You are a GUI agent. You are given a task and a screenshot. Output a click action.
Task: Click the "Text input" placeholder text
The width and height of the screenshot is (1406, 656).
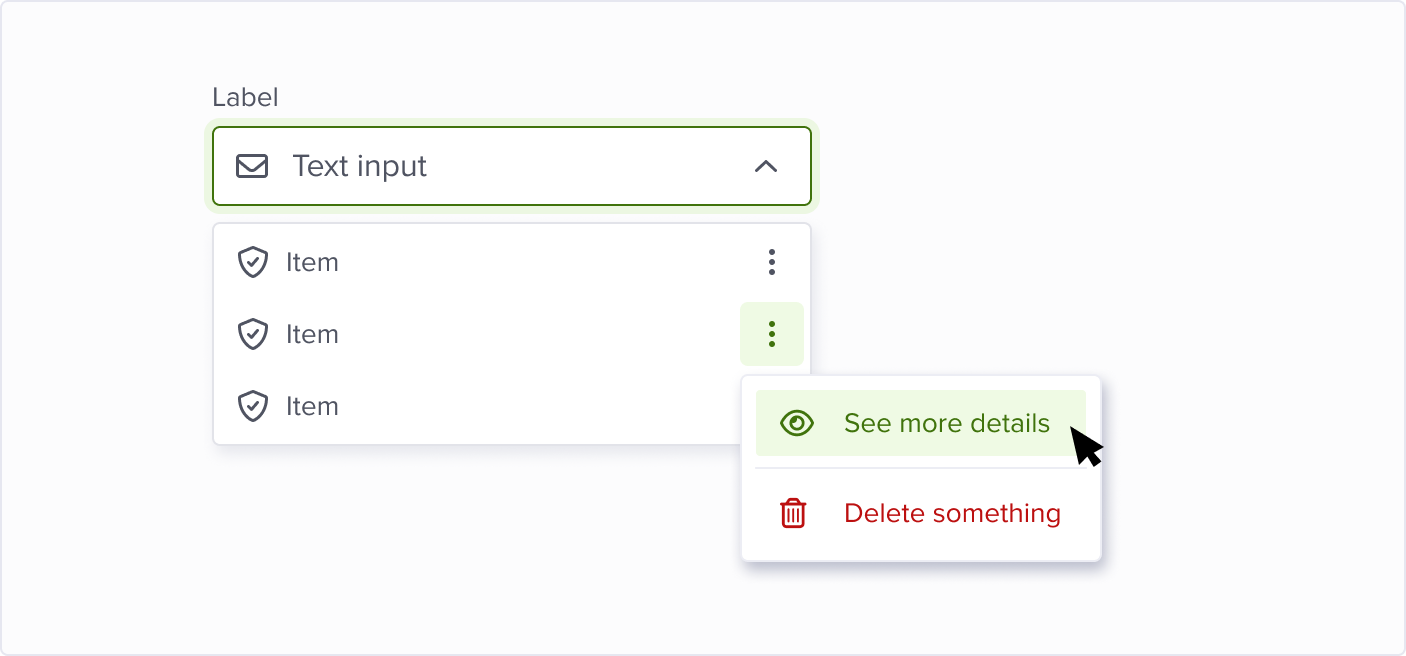coord(359,166)
